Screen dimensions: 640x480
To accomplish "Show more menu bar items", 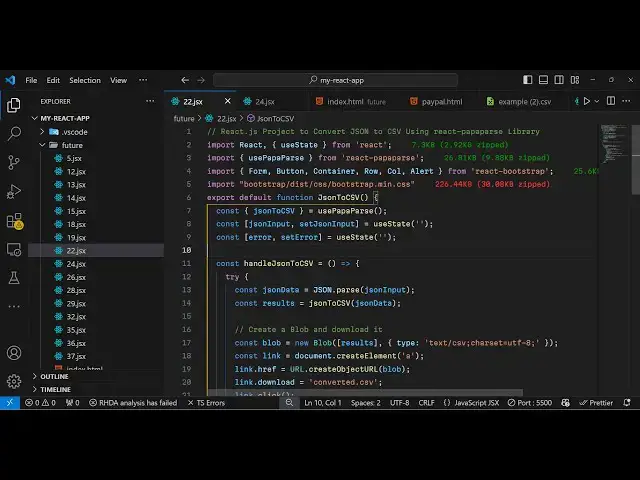I will click(143, 80).
